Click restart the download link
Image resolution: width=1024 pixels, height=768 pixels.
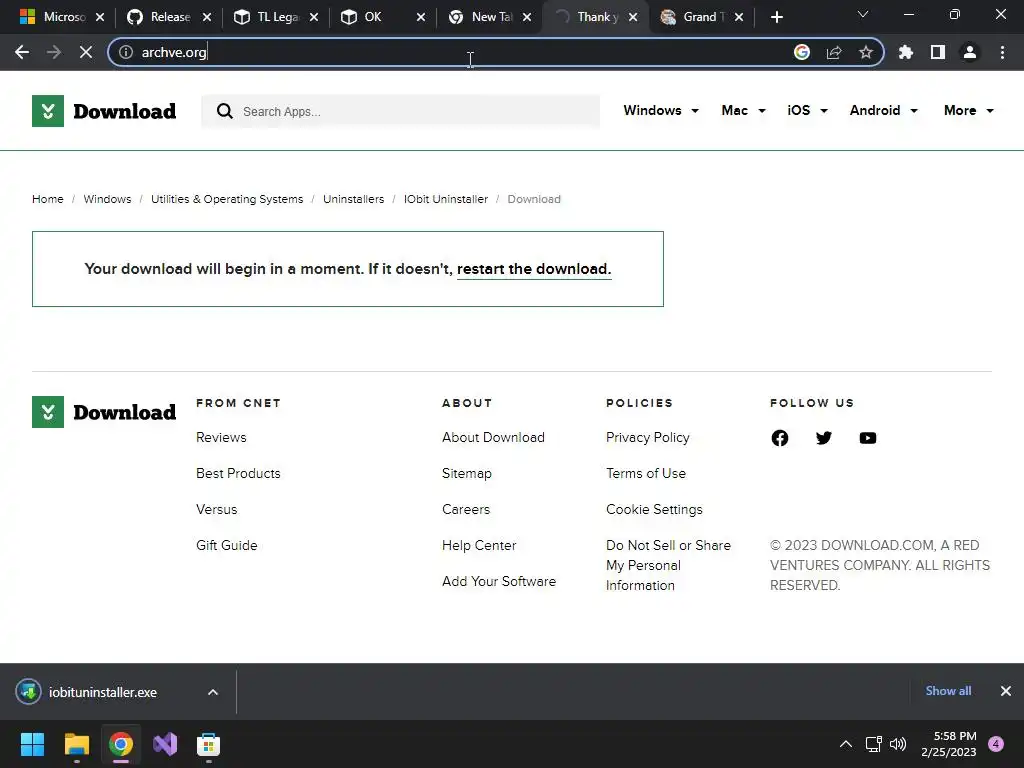pos(534,269)
